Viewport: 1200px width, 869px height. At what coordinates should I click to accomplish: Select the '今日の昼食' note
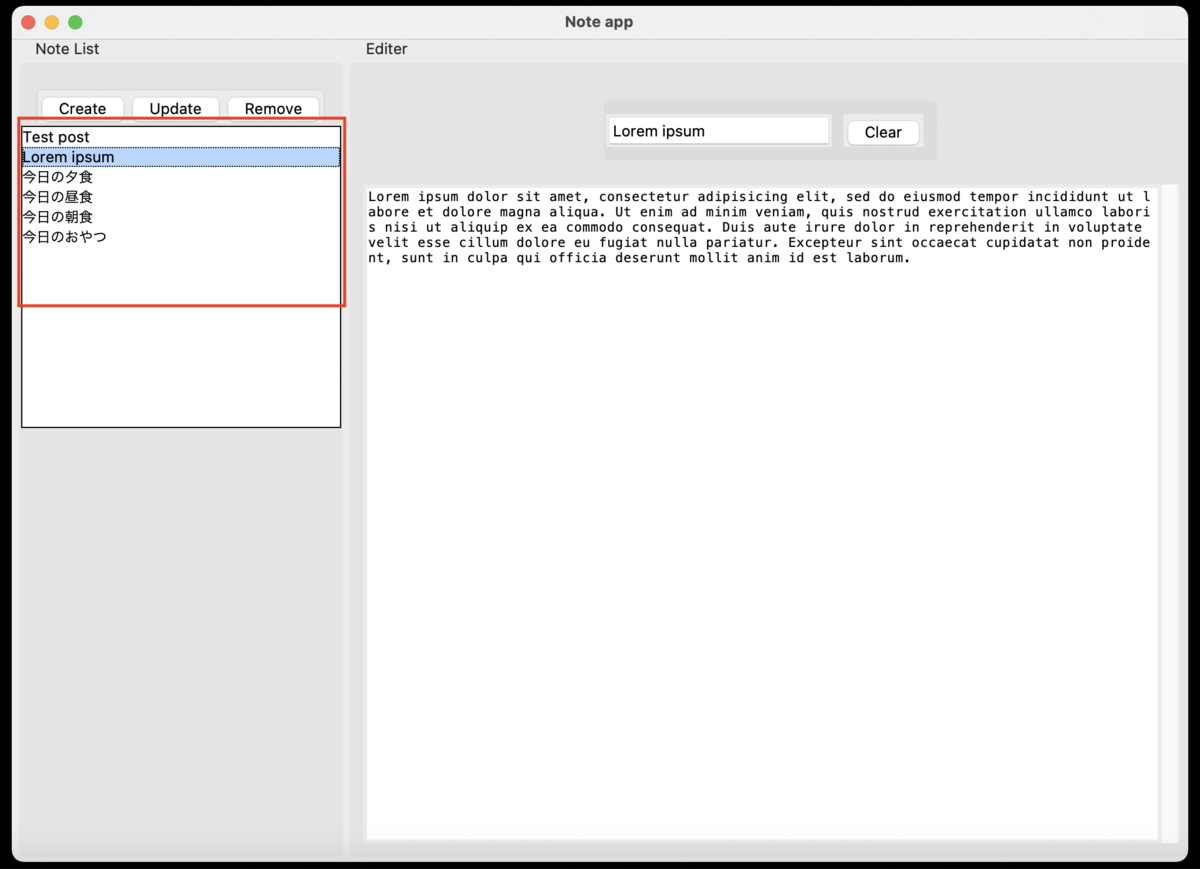181,197
